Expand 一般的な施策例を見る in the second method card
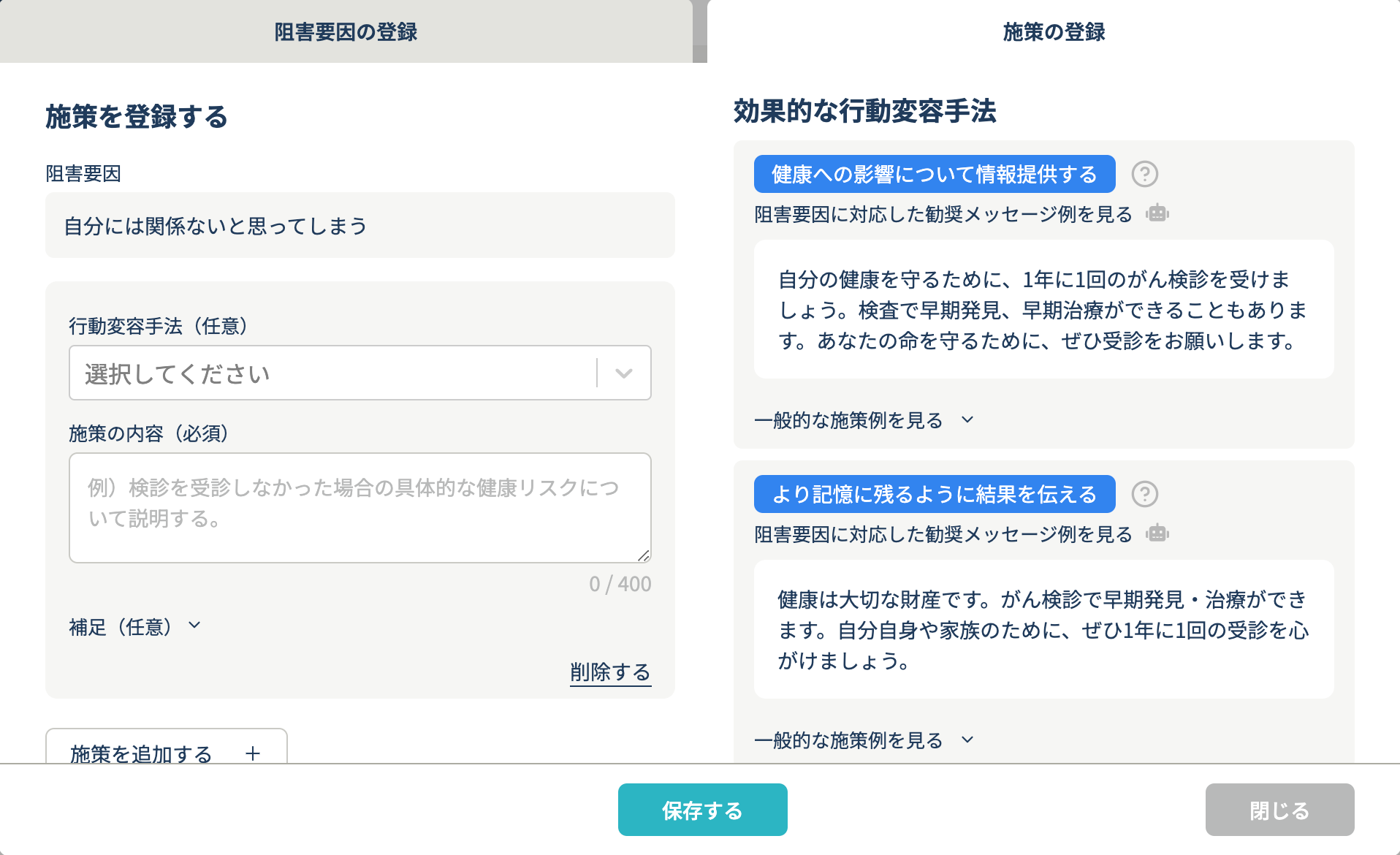This screenshot has width=1400, height=855. tap(864, 740)
